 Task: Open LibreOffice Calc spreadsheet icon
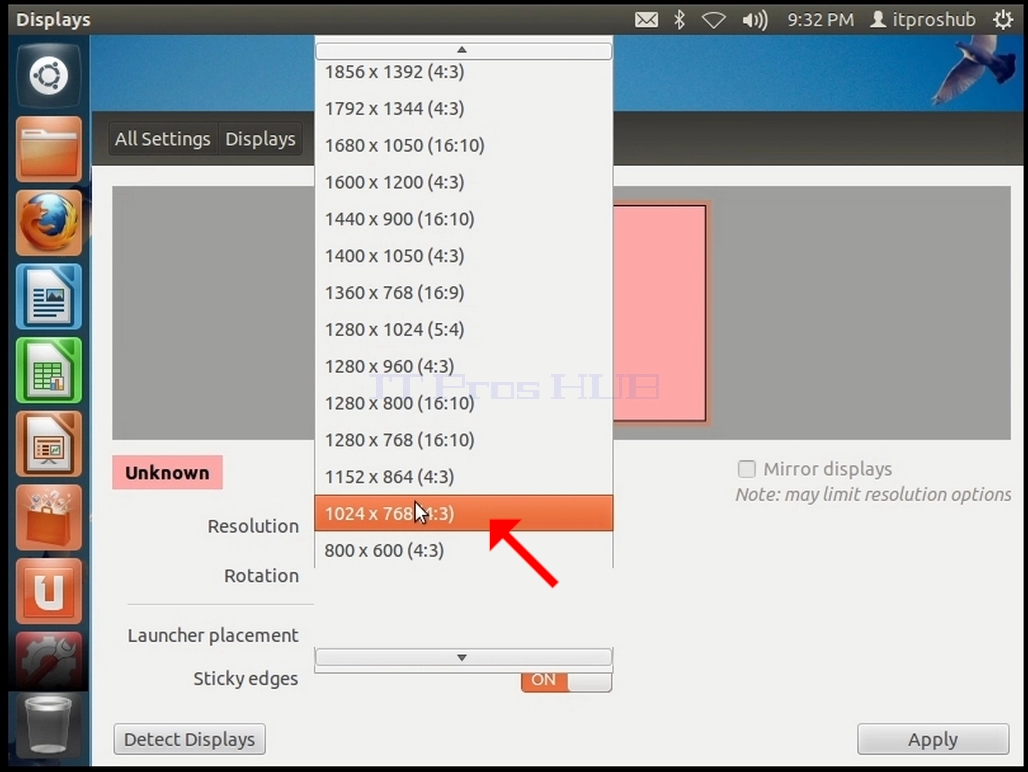click(x=49, y=370)
